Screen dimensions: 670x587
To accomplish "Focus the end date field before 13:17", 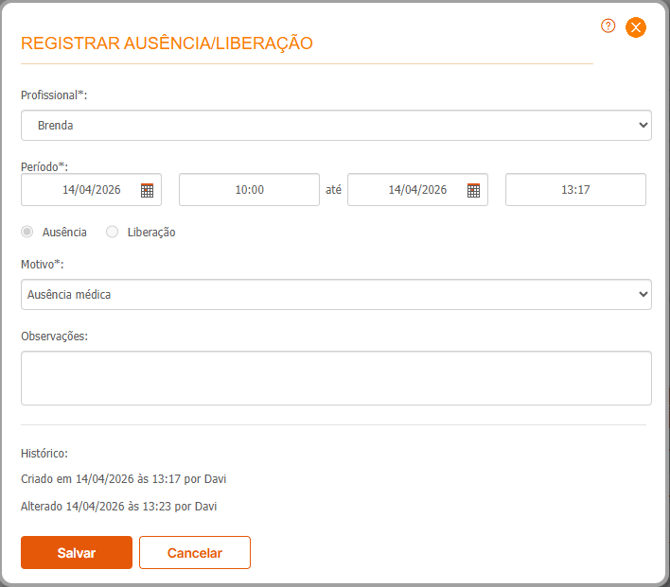I will point(417,190).
